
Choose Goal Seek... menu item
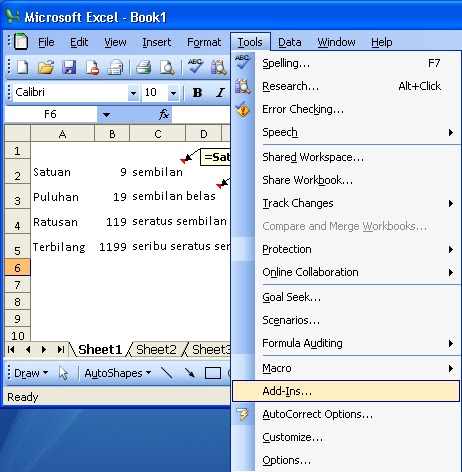coord(346,297)
